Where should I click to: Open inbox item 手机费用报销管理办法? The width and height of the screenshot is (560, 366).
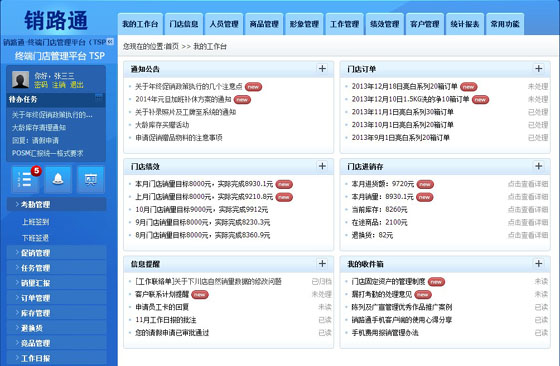click(385, 332)
